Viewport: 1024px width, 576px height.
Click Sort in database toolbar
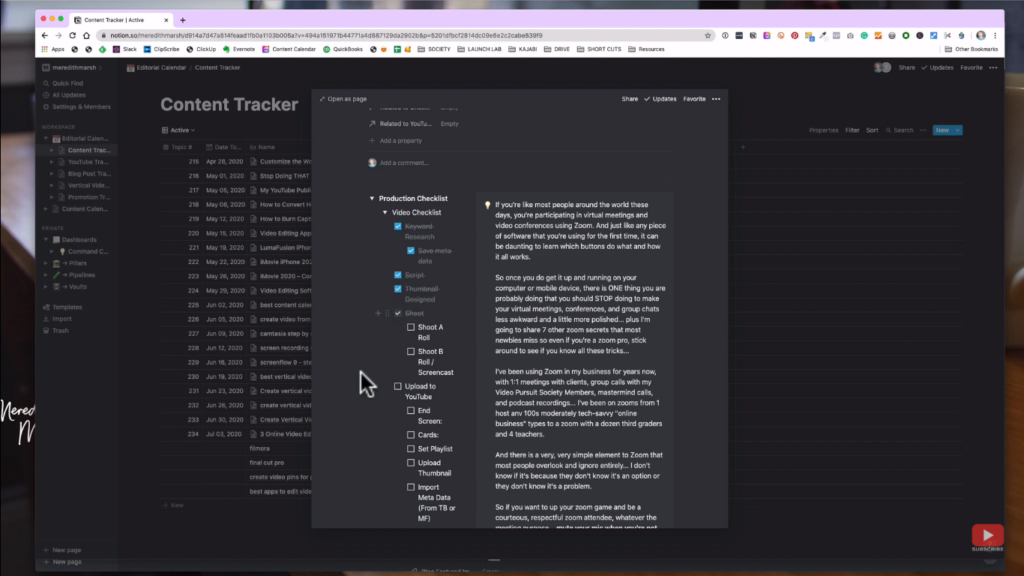[x=872, y=131]
